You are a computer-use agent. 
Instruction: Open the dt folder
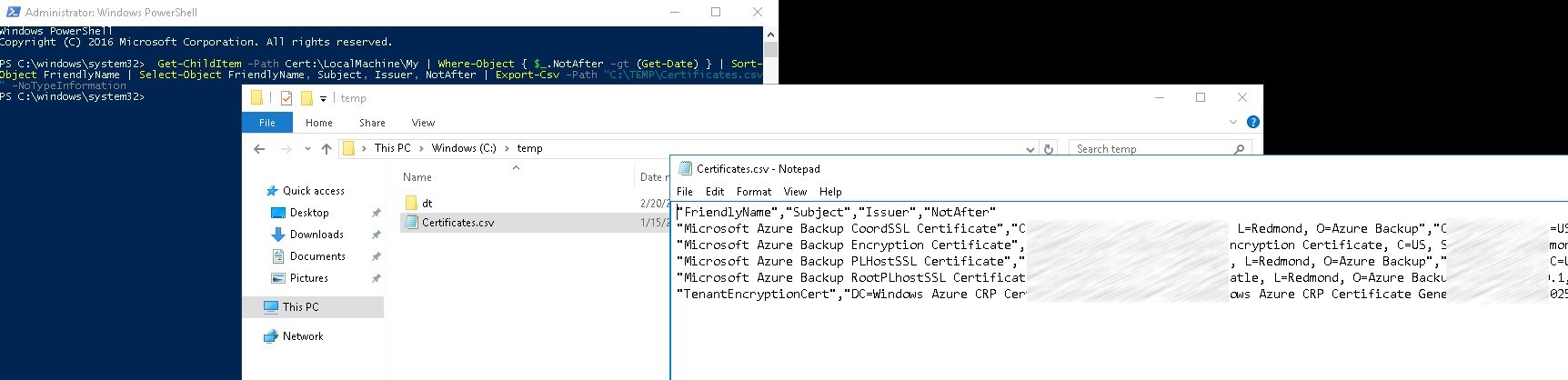click(427, 204)
